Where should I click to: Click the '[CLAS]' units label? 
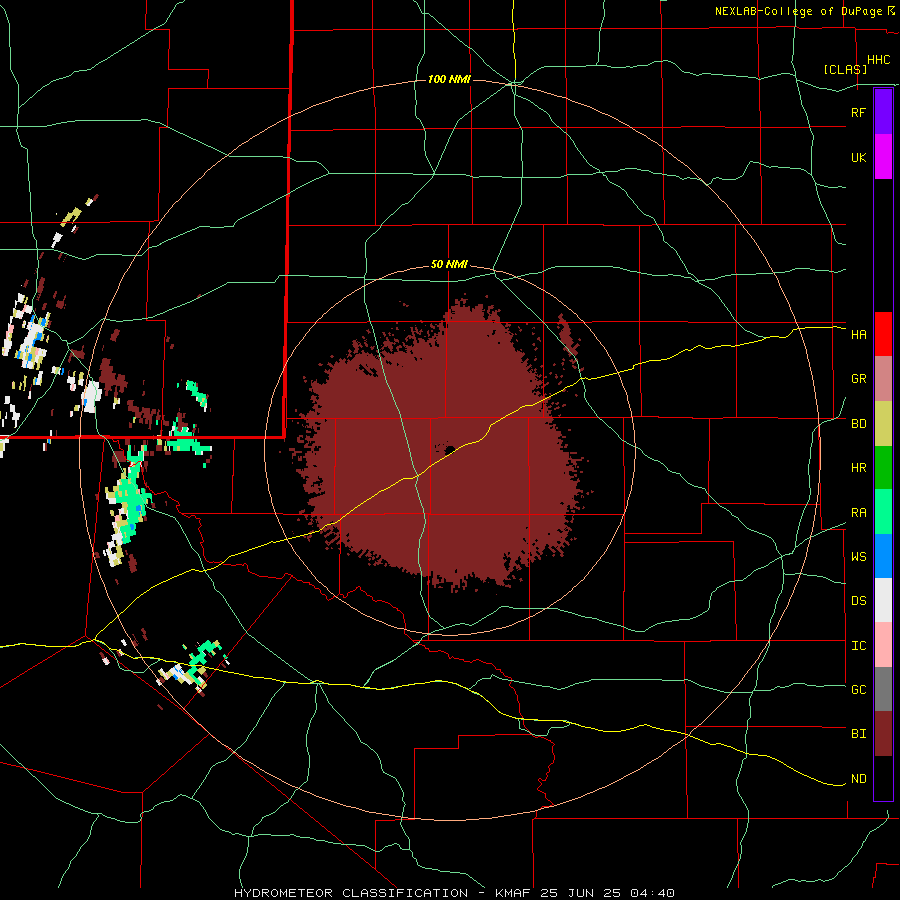(845, 69)
